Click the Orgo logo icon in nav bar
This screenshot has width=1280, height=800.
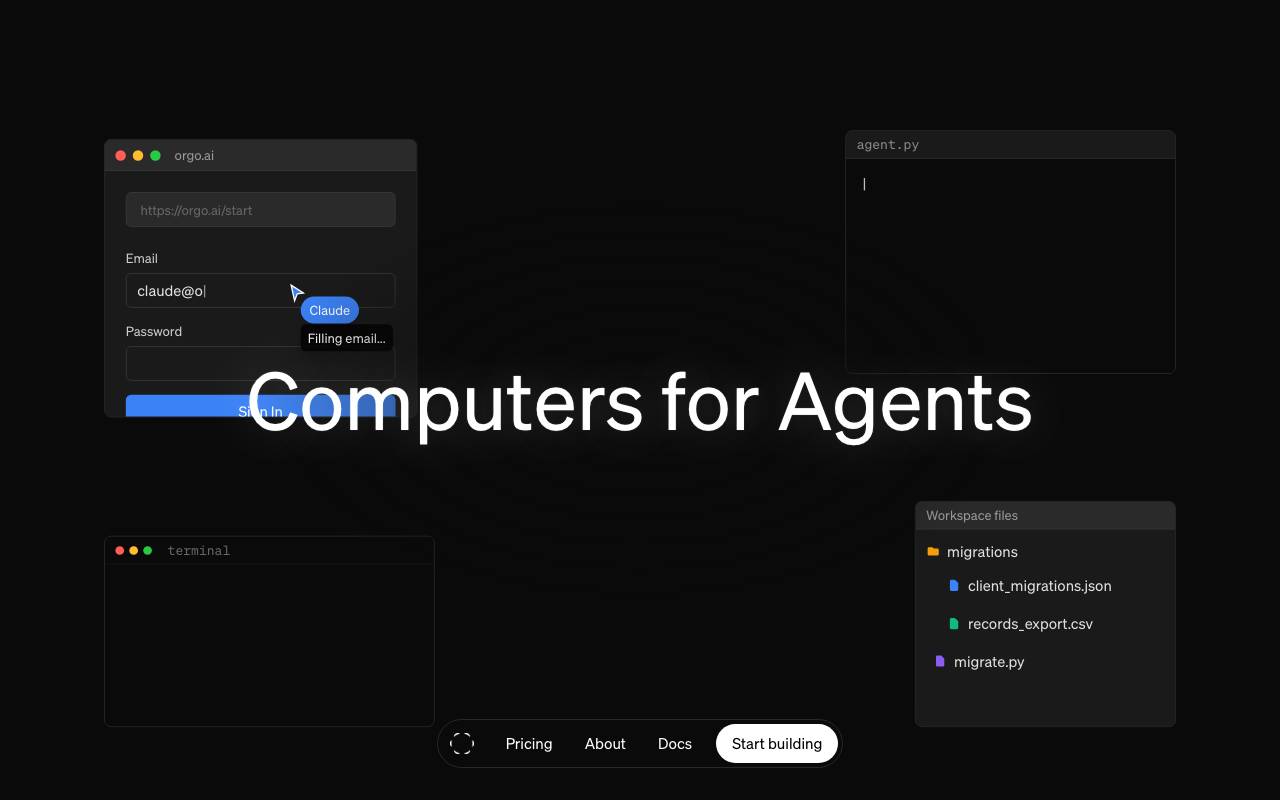(x=462, y=743)
